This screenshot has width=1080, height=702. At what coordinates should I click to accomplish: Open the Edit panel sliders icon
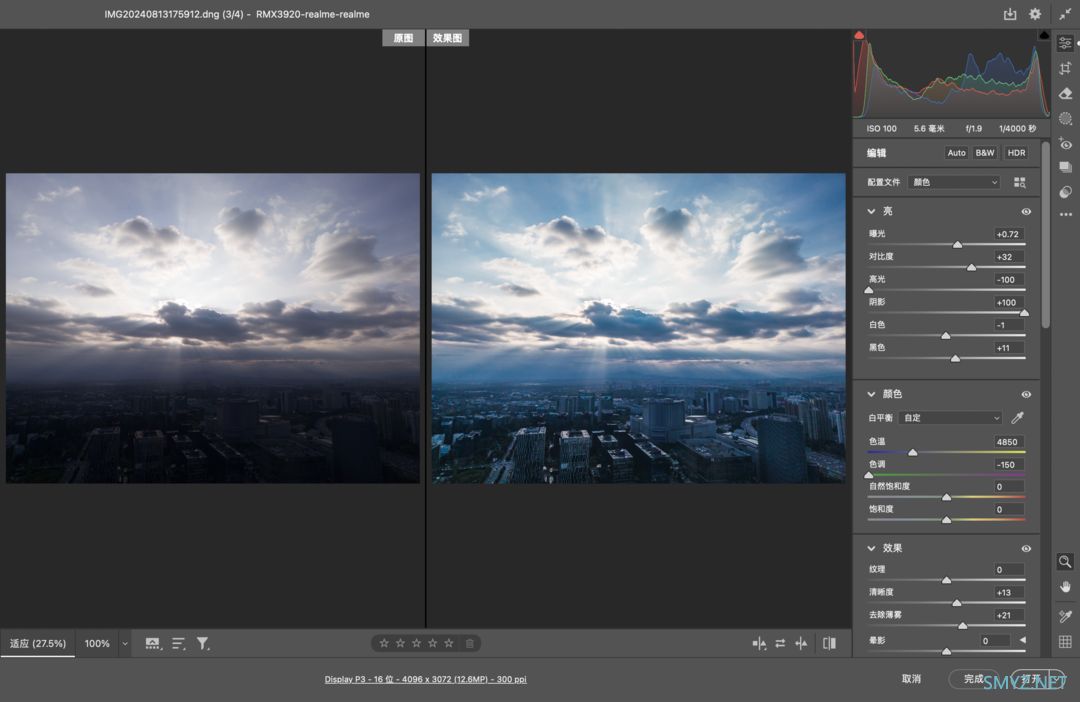[x=1066, y=43]
